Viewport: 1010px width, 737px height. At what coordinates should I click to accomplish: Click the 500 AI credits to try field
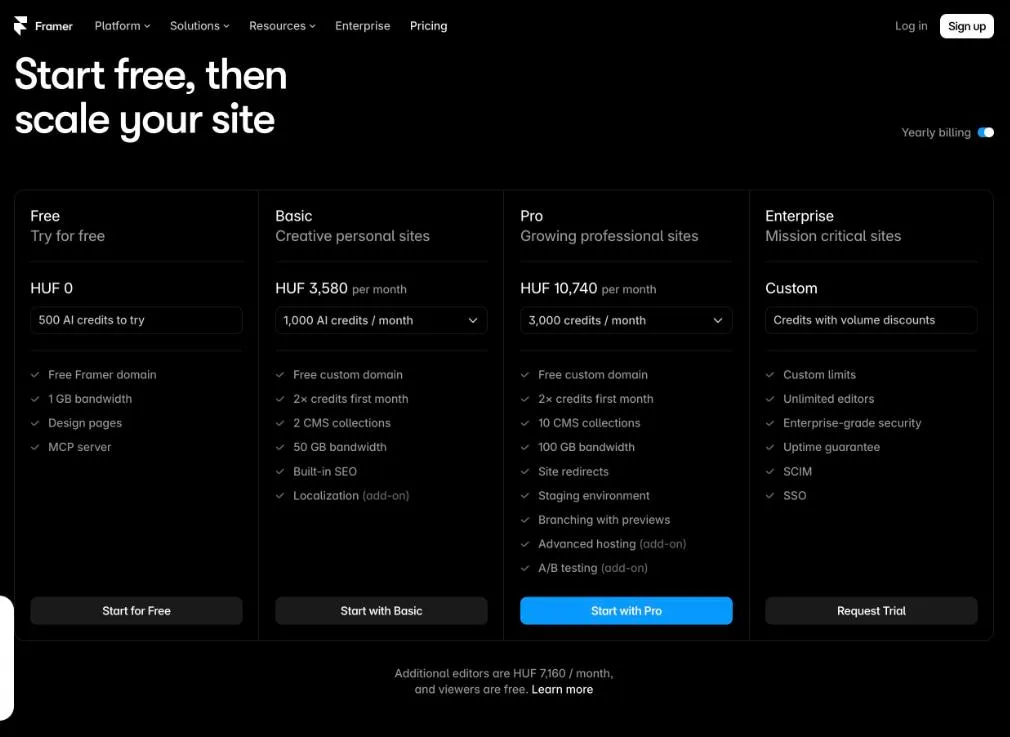click(x=137, y=320)
